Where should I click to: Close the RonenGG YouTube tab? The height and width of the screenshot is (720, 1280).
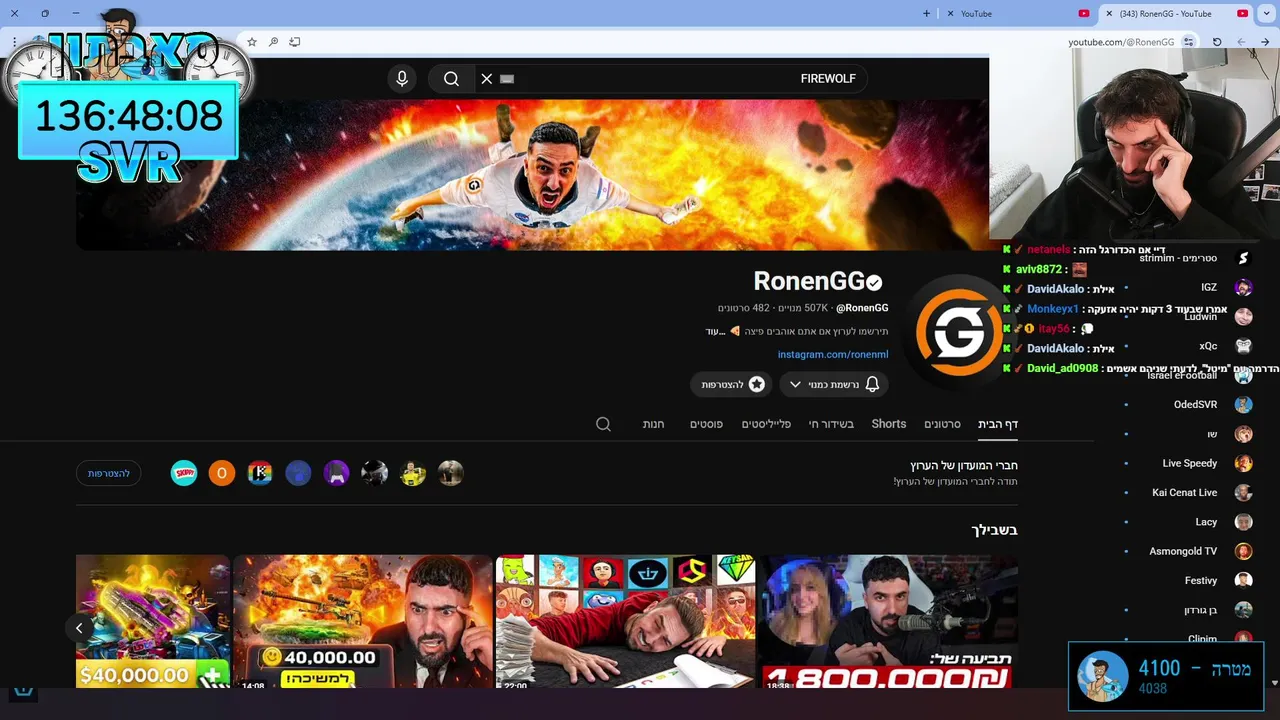point(1109,14)
